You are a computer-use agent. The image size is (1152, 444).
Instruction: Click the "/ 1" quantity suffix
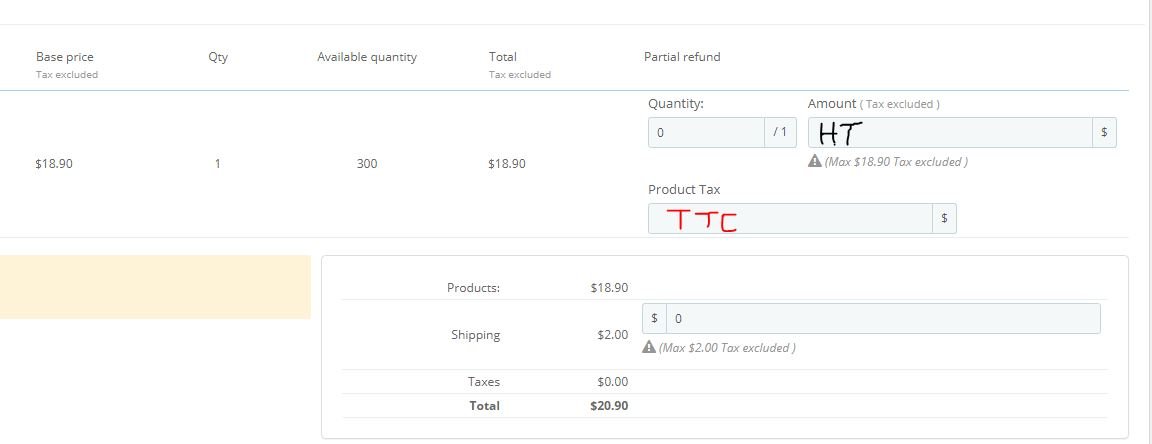coord(781,132)
